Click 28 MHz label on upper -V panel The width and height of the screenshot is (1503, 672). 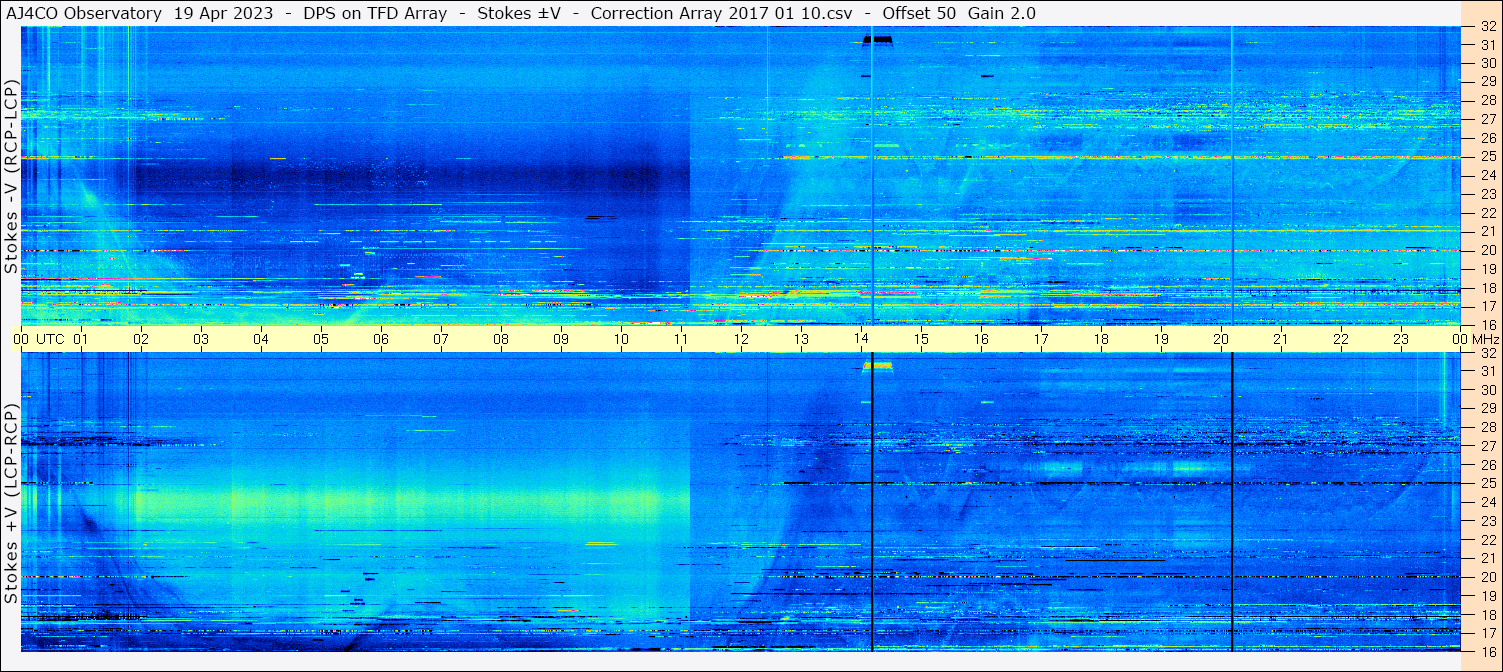tap(1488, 101)
